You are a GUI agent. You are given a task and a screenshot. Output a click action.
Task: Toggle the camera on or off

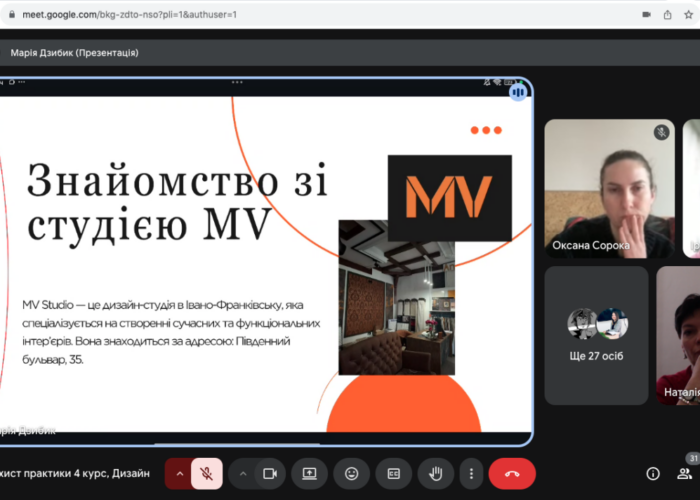pyautogui.click(x=269, y=473)
